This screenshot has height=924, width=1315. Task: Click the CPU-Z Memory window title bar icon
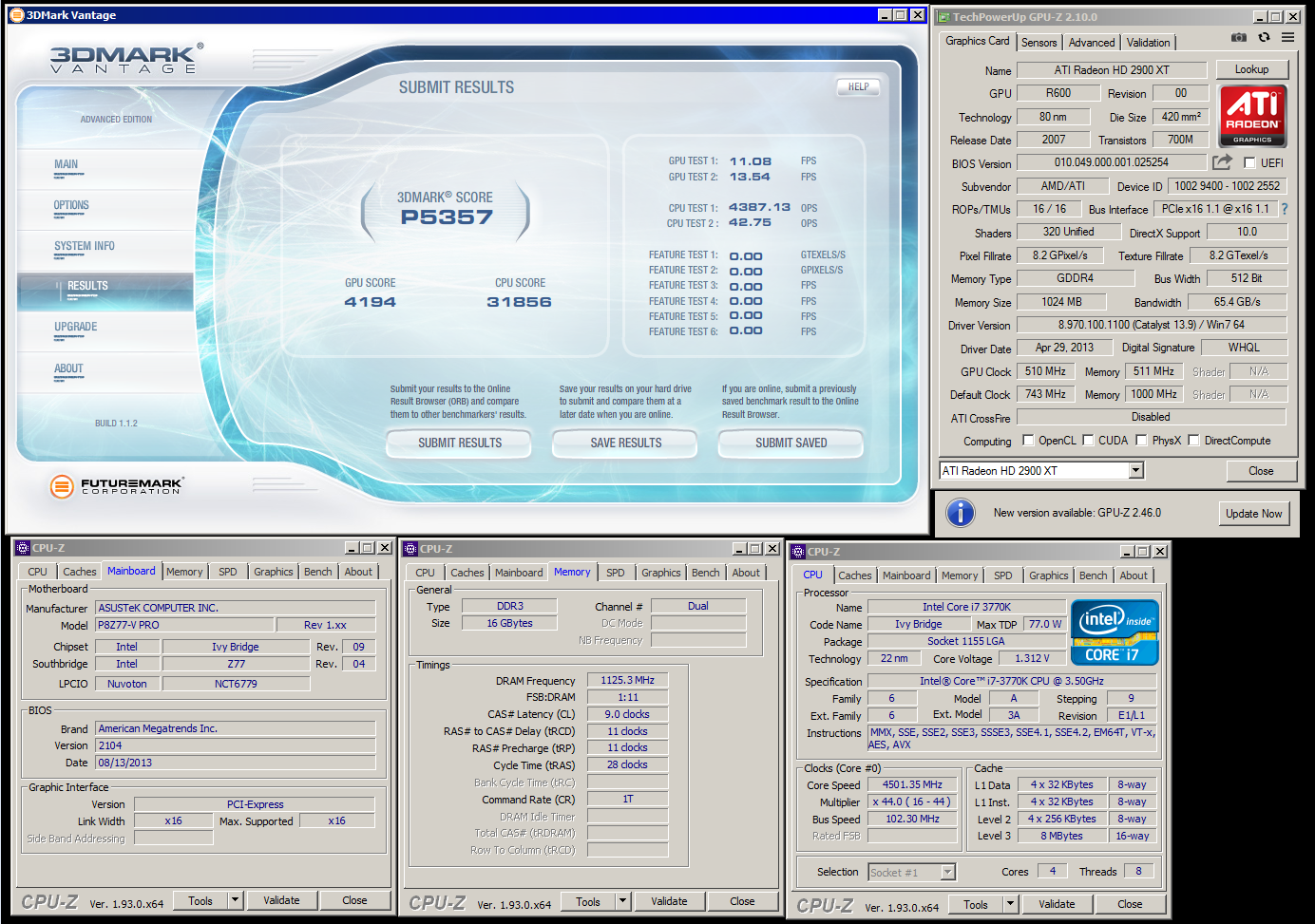tap(410, 549)
